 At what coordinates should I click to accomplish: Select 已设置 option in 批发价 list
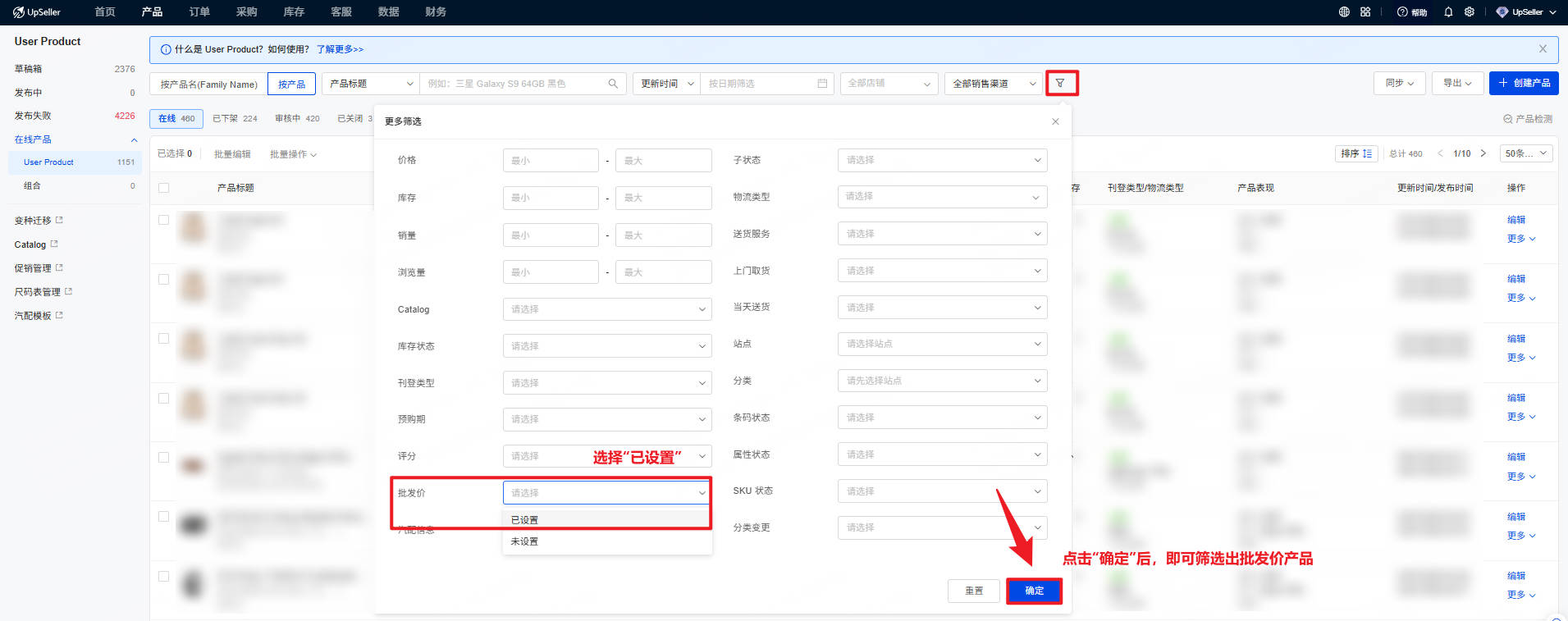pos(607,520)
